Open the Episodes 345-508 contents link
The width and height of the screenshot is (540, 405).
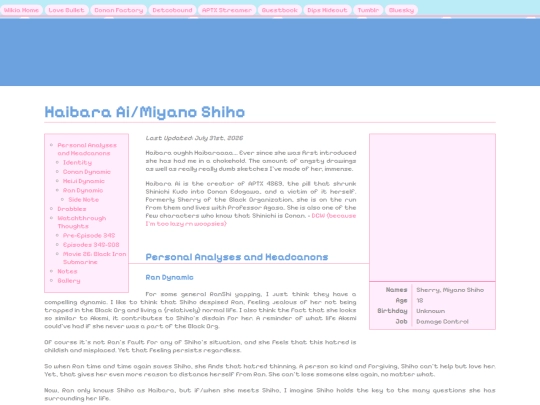tap(91, 245)
